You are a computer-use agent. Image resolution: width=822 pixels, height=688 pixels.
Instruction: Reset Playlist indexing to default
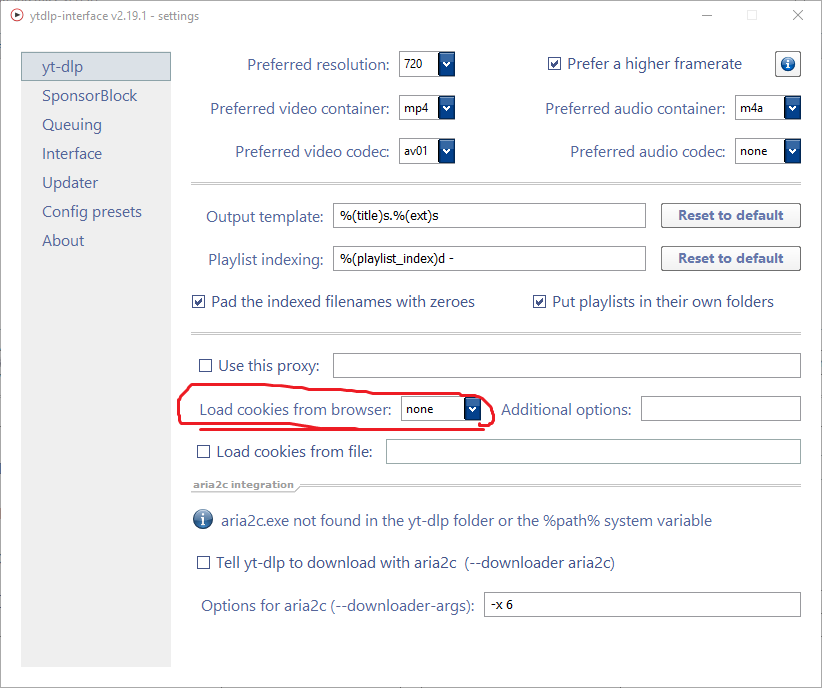731,259
